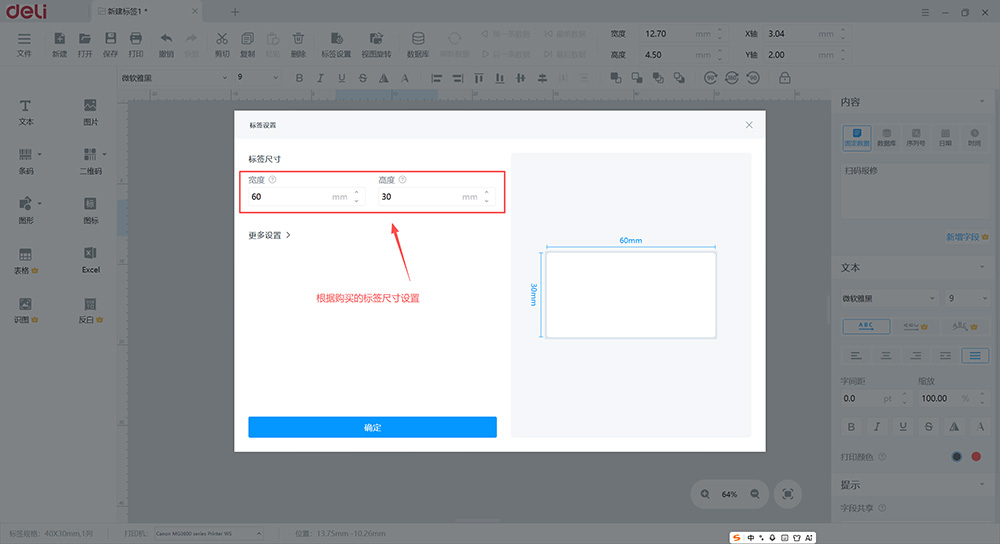Screen dimensions: 1000x544
Task: Close the 标签设置 dialog with the X
Action: pyautogui.click(x=749, y=125)
